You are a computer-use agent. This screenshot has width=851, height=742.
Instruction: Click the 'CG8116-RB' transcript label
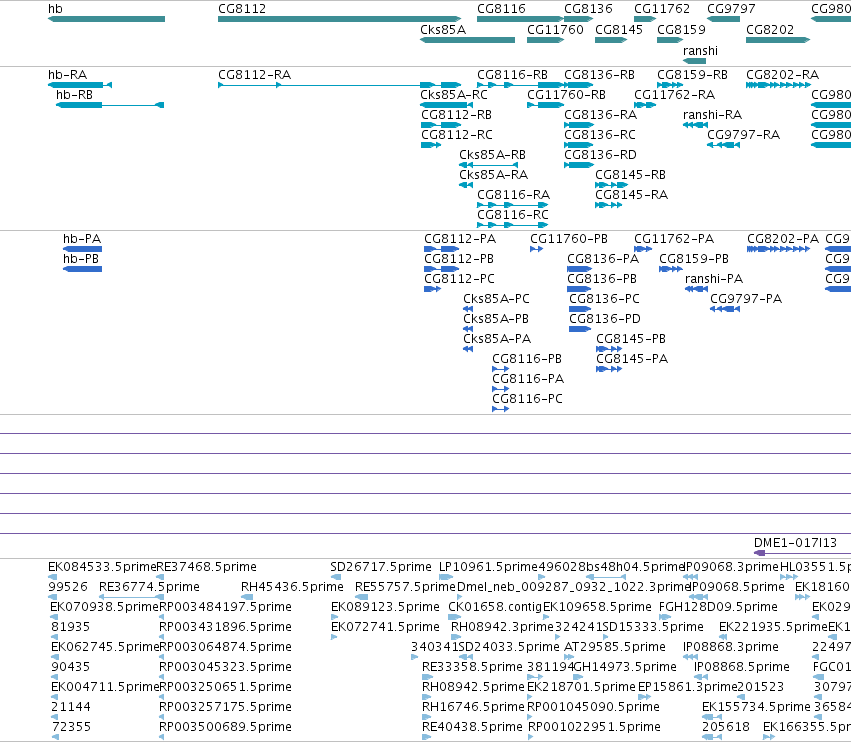512,75
